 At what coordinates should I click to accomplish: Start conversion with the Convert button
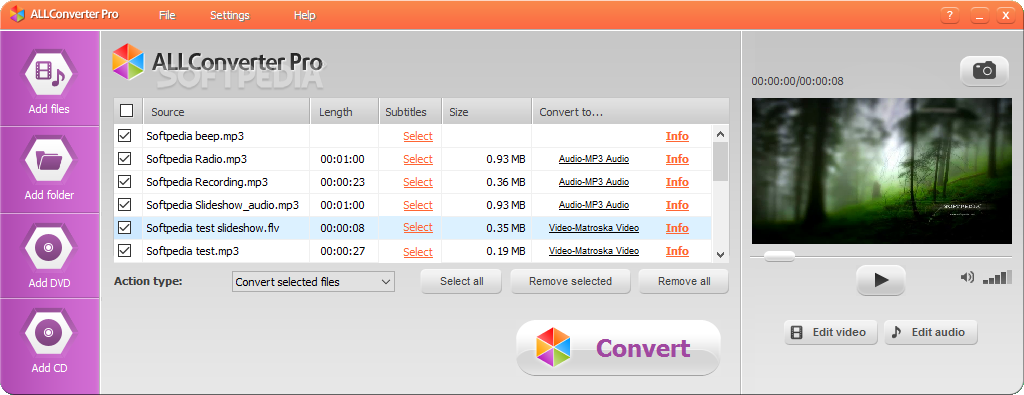(x=618, y=347)
